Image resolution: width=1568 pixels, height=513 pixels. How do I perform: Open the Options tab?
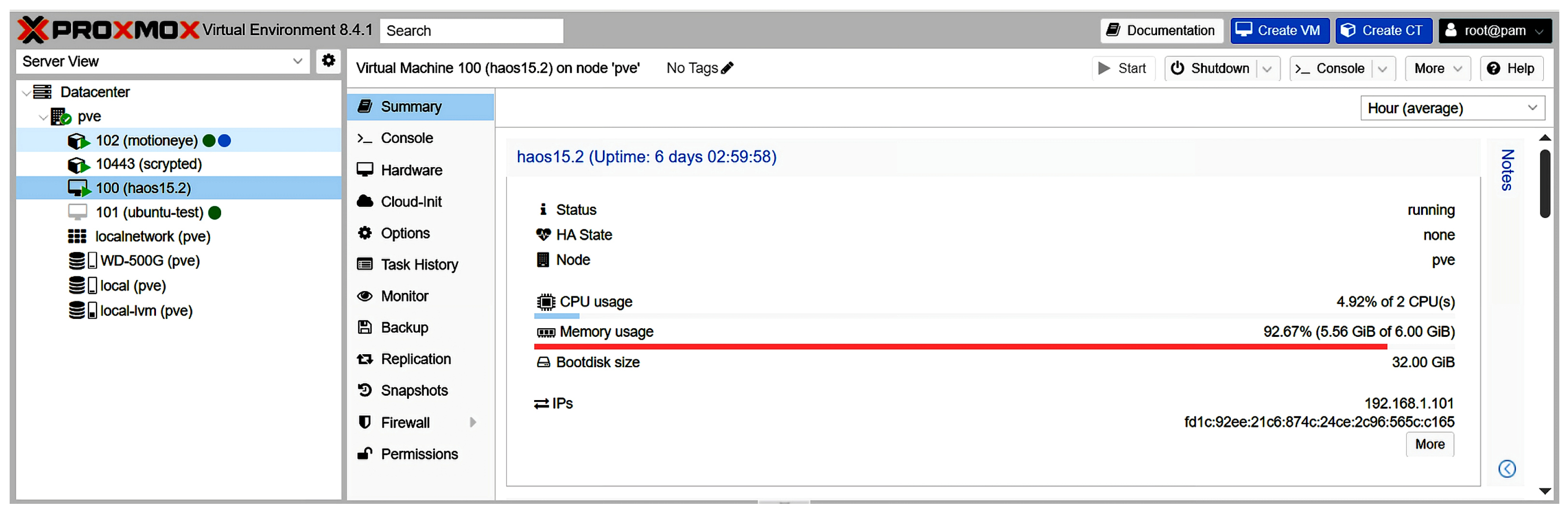[421, 234]
